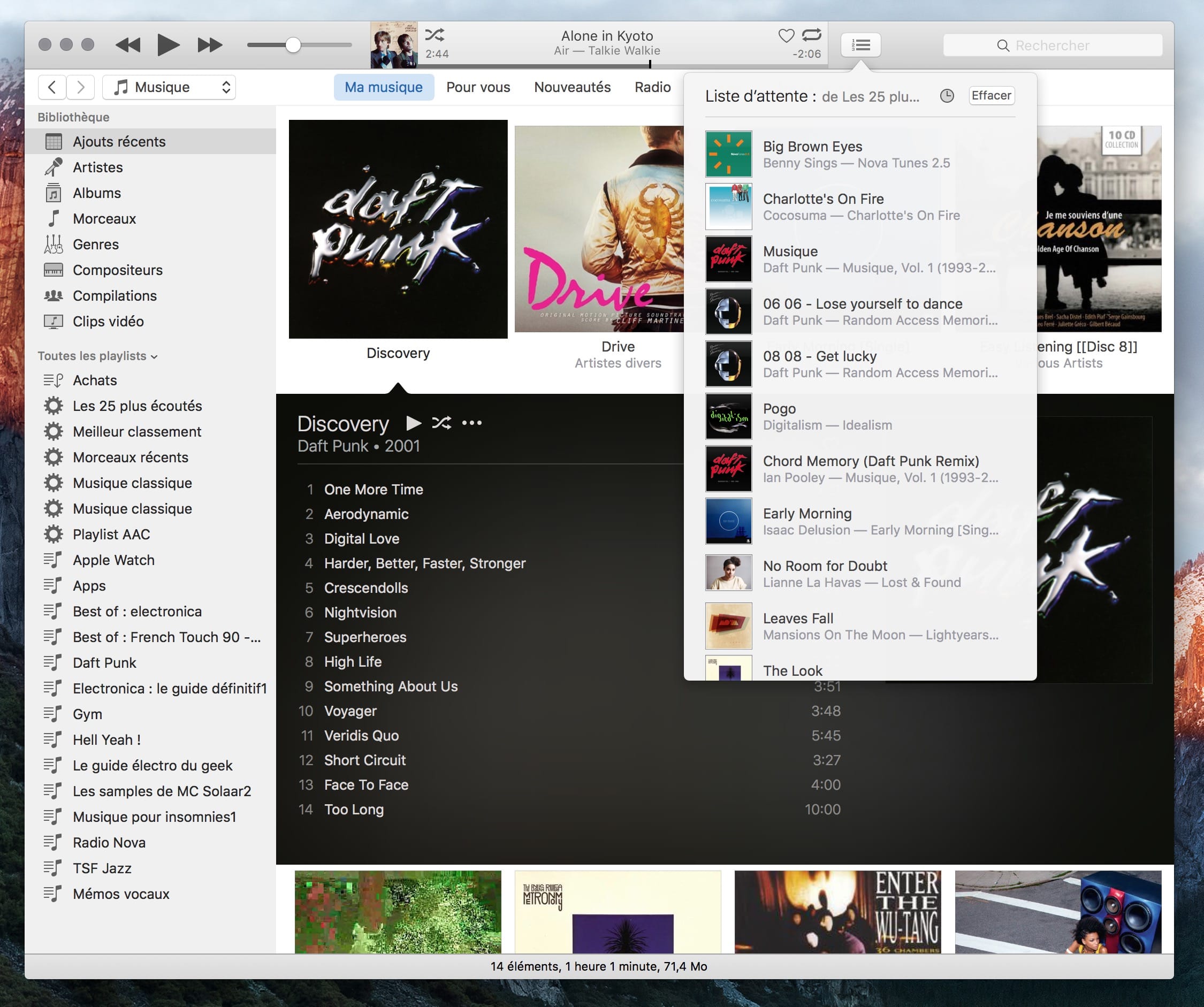Toggle shuffle in the now playing display

[435, 35]
